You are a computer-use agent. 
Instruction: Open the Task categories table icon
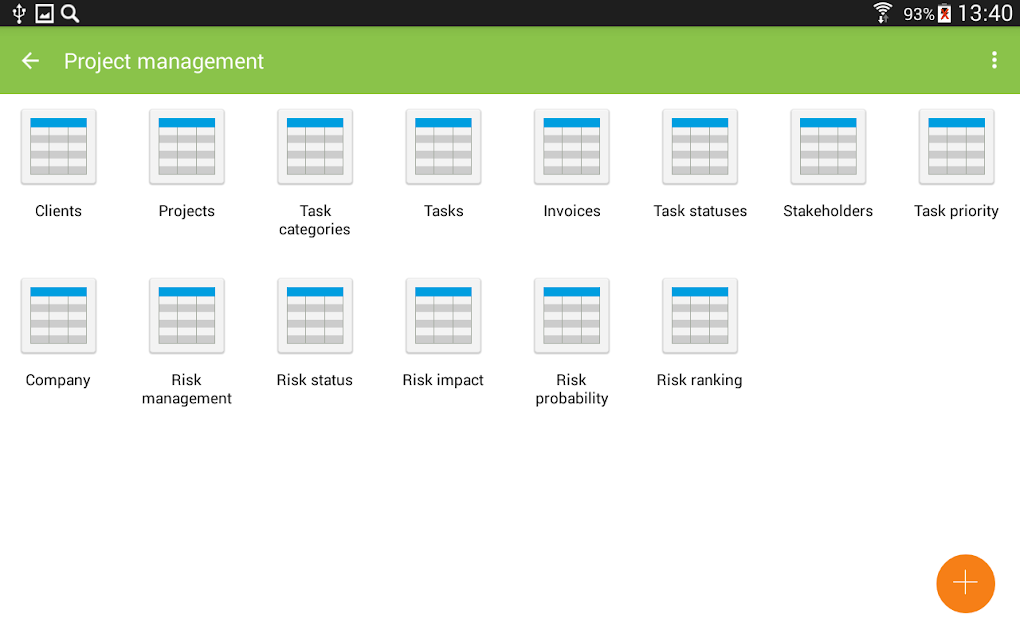pyautogui.click(x=315, y=147)
